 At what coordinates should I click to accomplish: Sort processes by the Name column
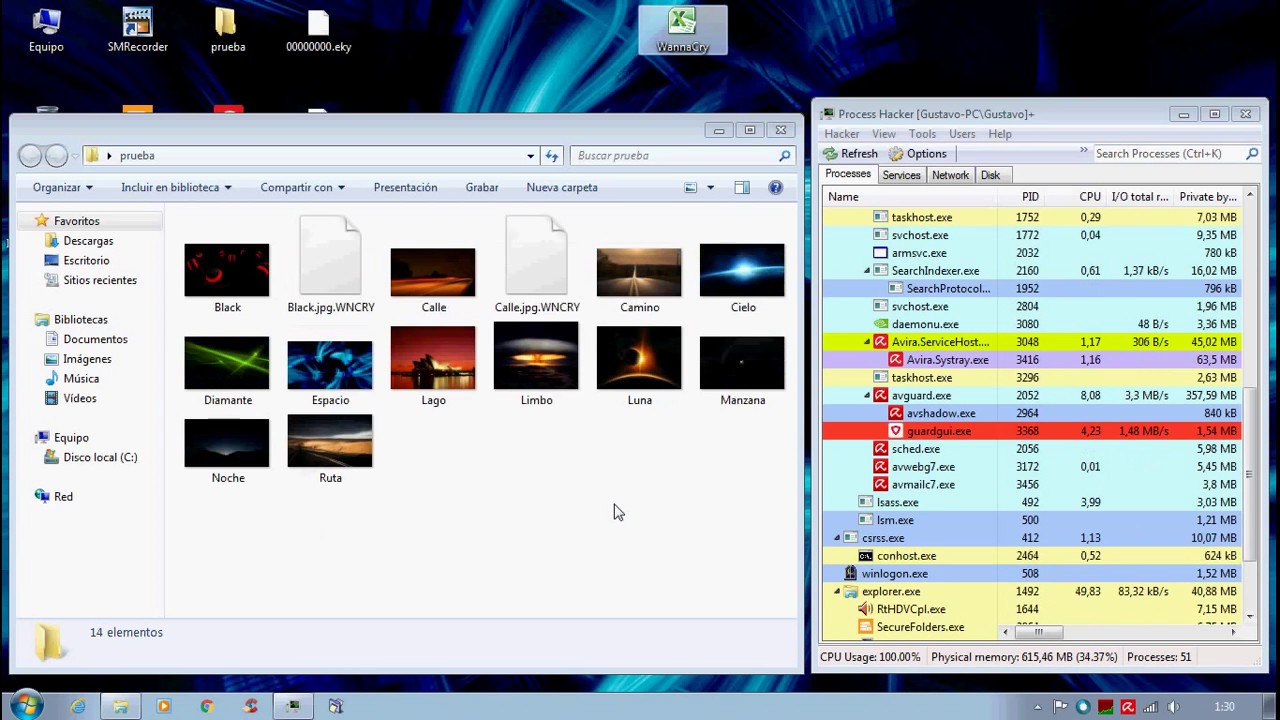tap(908, 197)
